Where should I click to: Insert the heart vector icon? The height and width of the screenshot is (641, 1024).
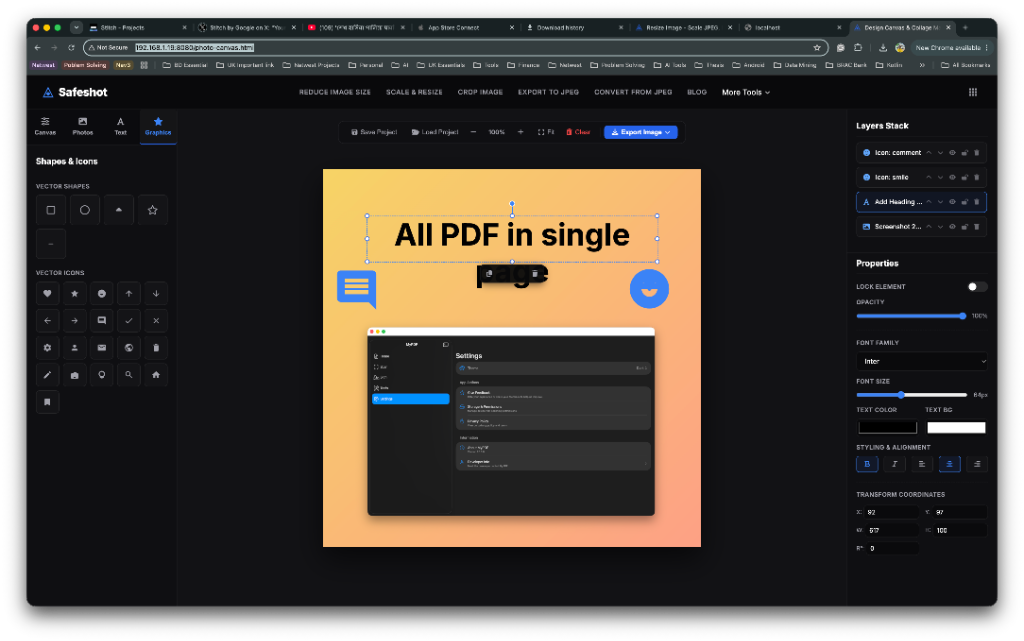(48, 294)
